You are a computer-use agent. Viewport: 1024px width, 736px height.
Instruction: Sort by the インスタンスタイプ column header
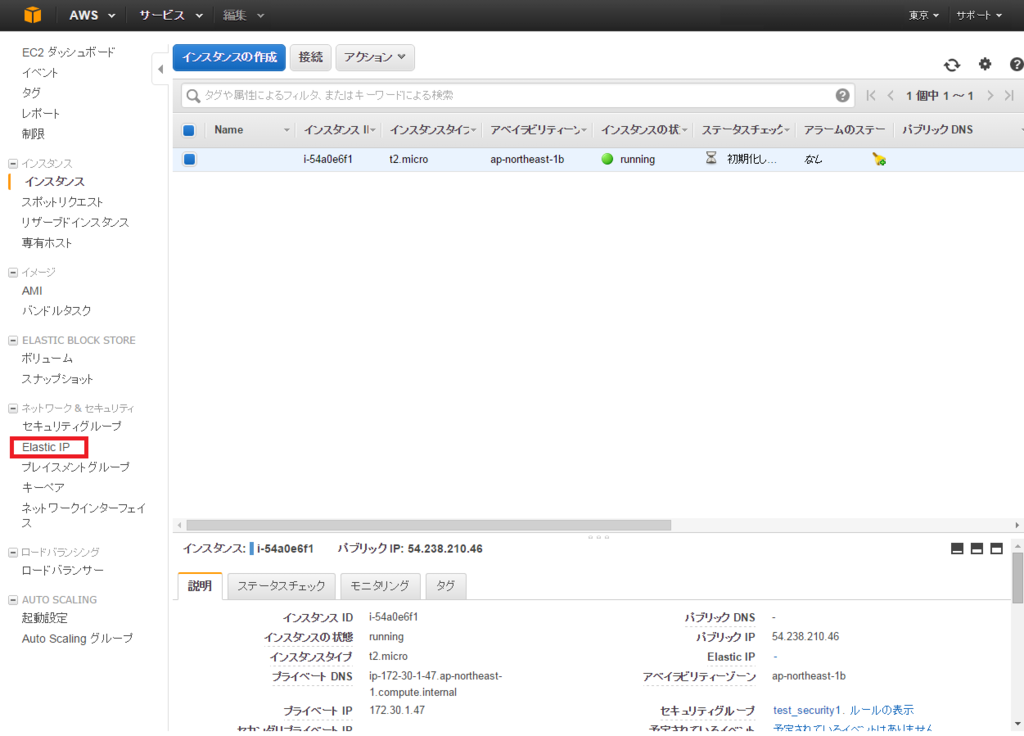[x=432, y=130]
